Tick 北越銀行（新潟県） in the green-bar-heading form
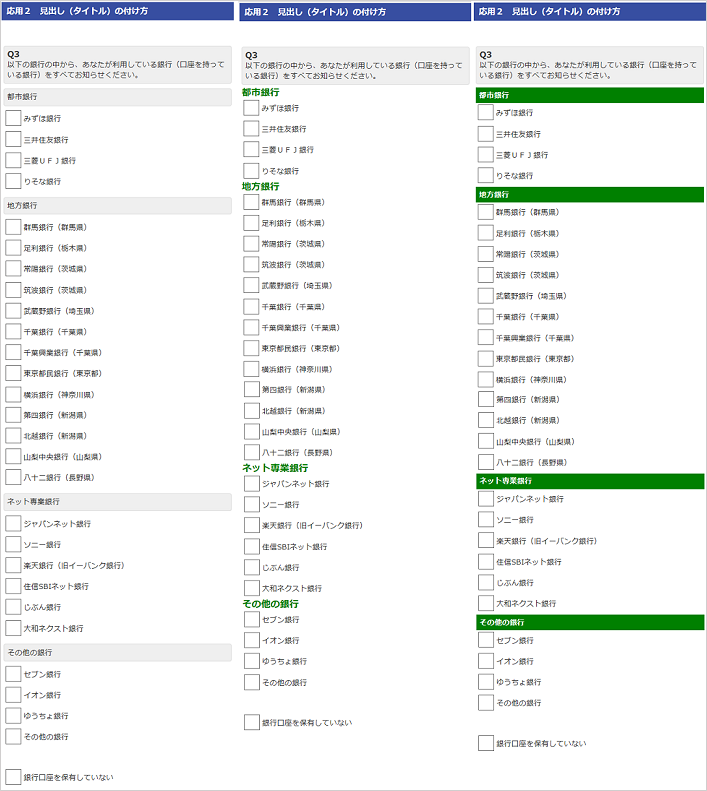 (486, 420)
